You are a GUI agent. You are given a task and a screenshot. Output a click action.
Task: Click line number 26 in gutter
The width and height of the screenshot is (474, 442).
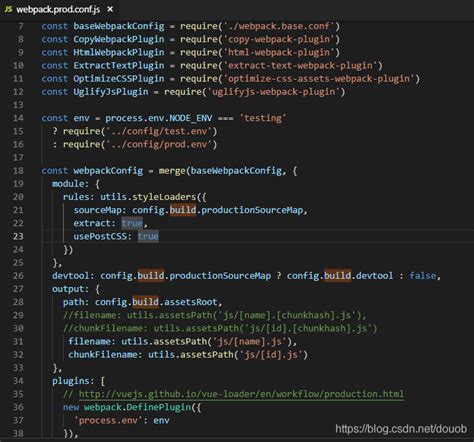tap(18, 276)
